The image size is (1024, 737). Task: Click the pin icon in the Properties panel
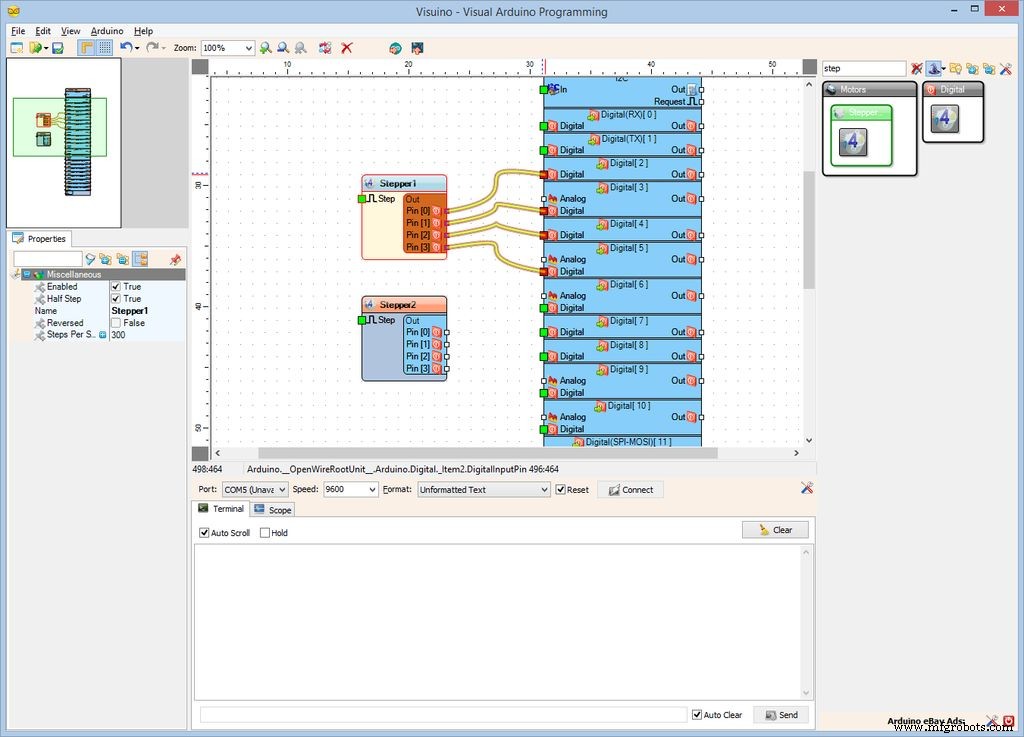coord(176,259)
